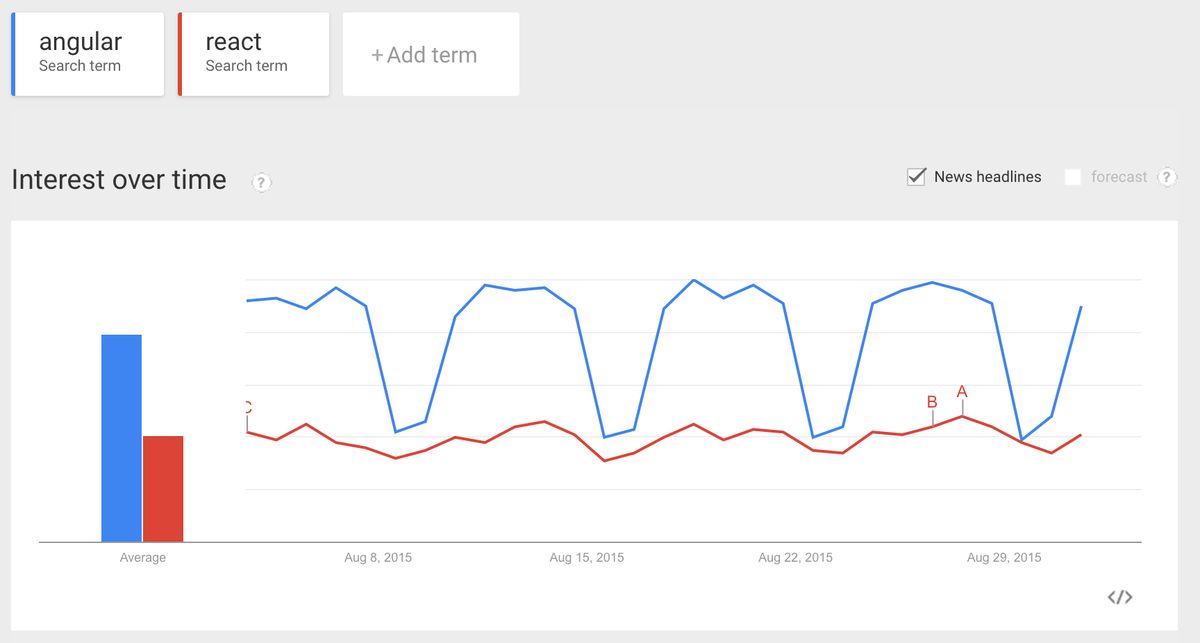Click the Add term button
Image resolution: width=1200 pixels, height=643 pixels.
[x=430, y=55]
